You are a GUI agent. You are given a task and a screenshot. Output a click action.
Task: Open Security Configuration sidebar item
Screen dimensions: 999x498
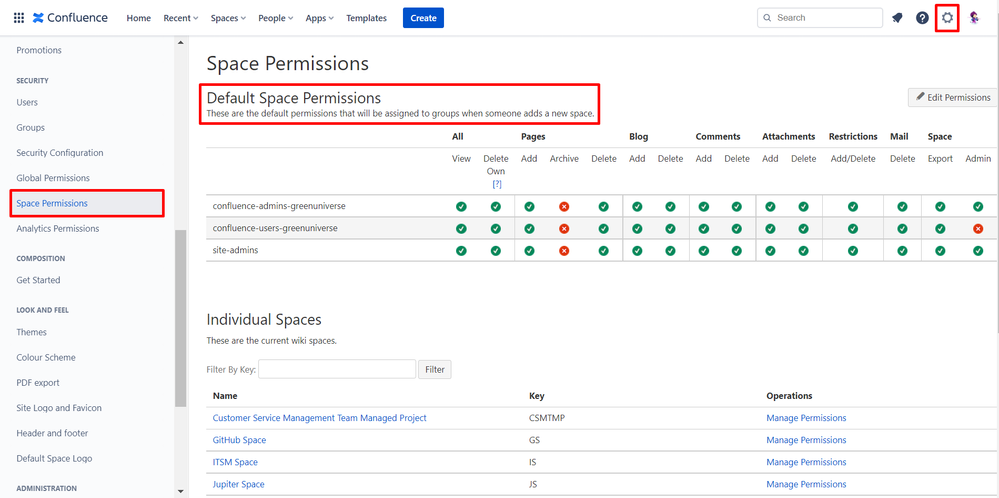point(59,153)
